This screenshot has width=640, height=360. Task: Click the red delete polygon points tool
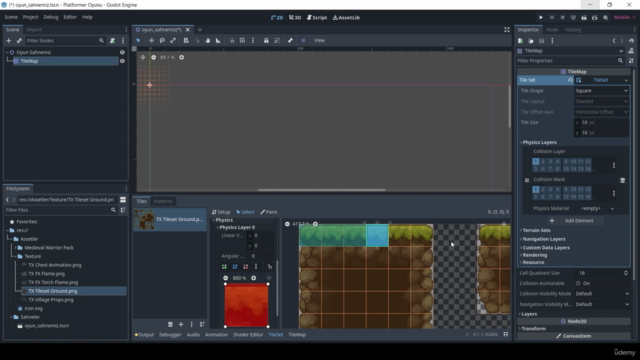pyautogui.click(x=245, y=267)
